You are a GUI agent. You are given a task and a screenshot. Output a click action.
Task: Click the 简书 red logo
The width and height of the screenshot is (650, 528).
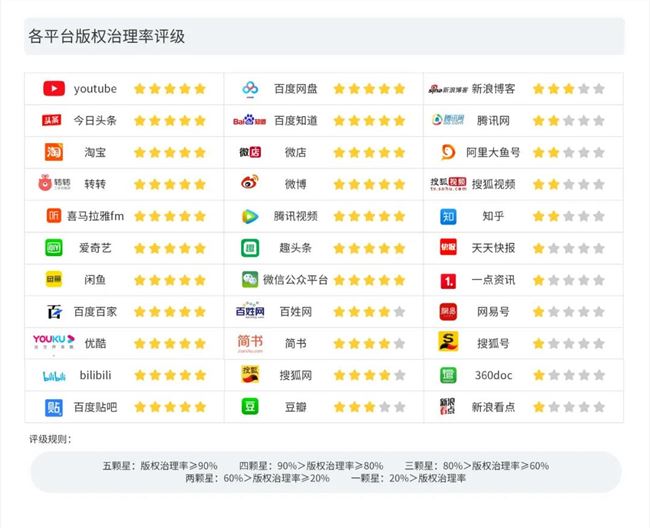tap(250, 343)
